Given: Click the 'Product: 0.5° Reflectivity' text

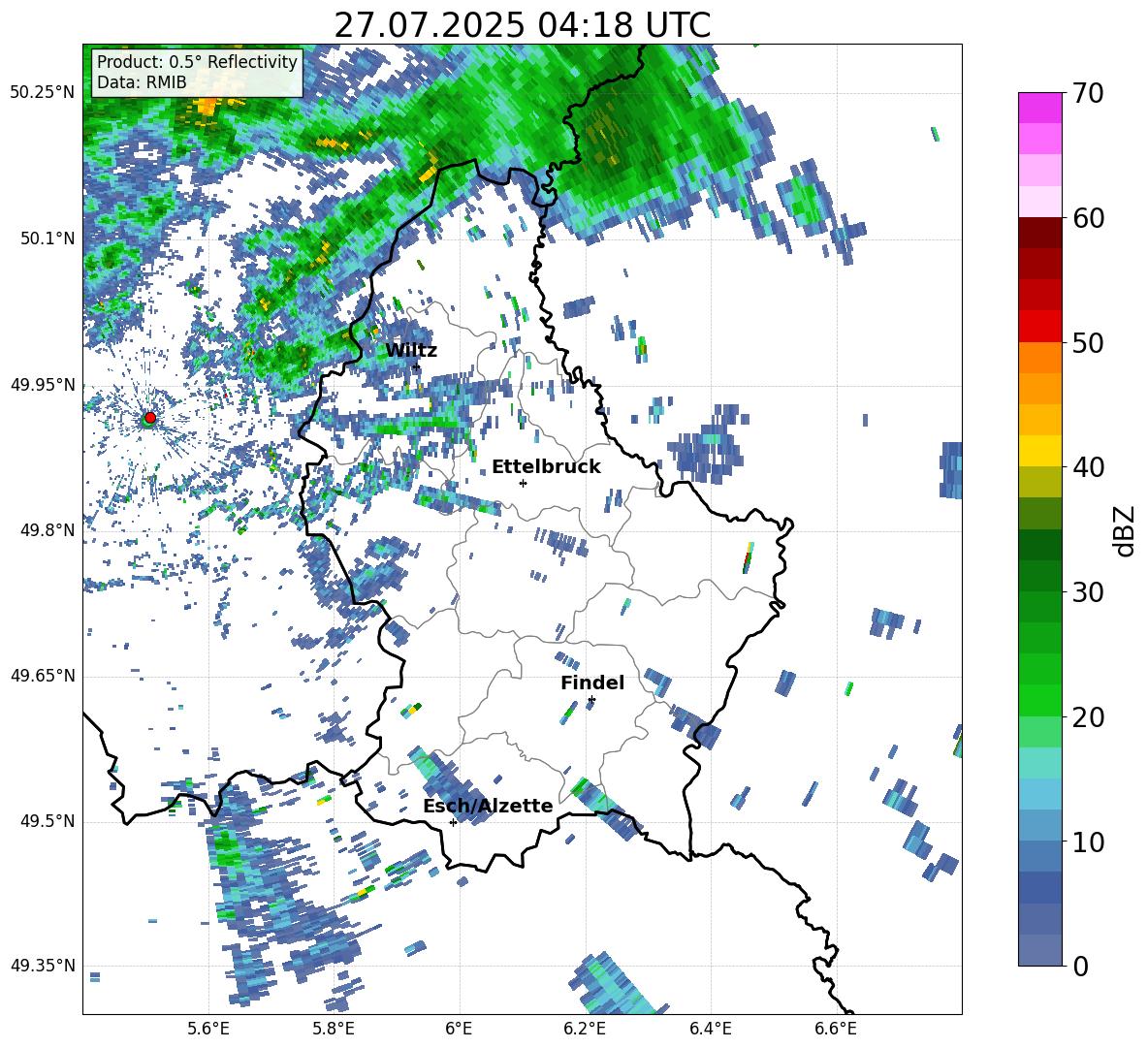Looking at the screenshot, I should click(x=197, y=61).
